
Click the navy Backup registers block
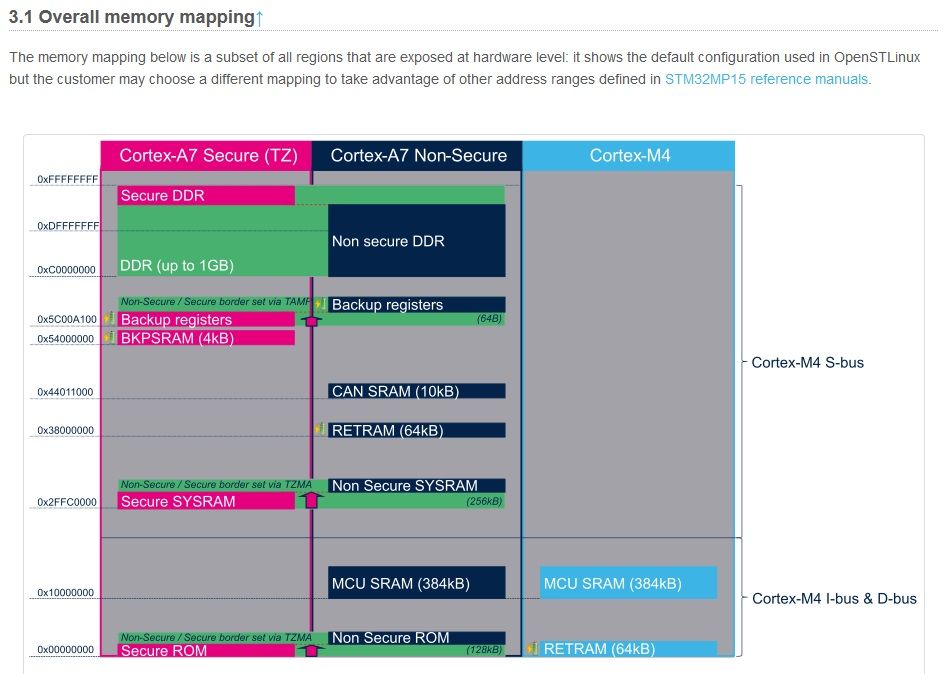[x=417, y=304]
